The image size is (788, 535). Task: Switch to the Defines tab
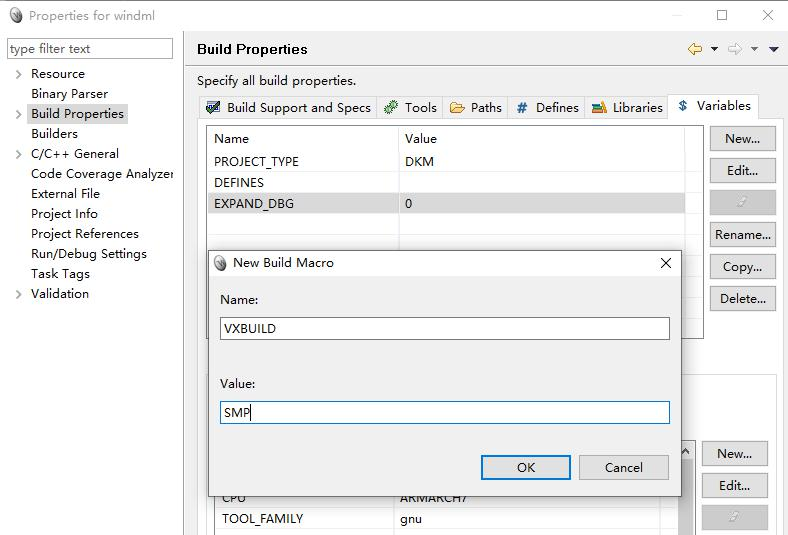click(547, 108)
